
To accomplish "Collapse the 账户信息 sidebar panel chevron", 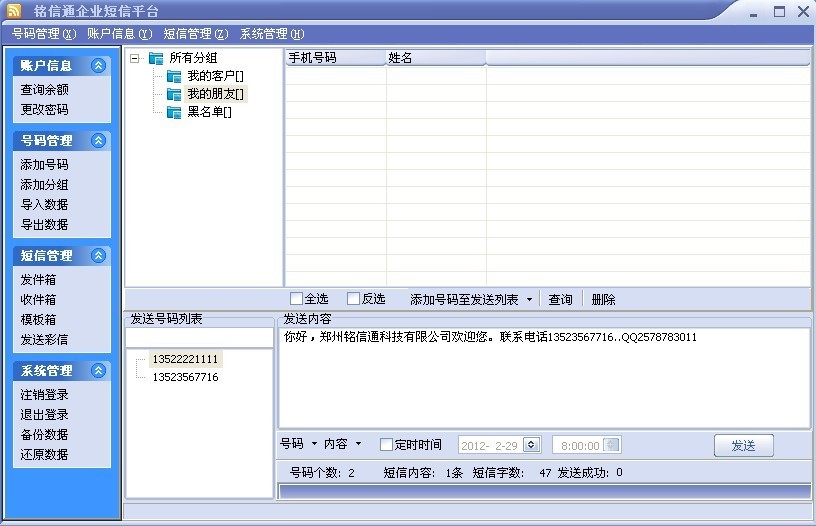I will coord(98,66).
